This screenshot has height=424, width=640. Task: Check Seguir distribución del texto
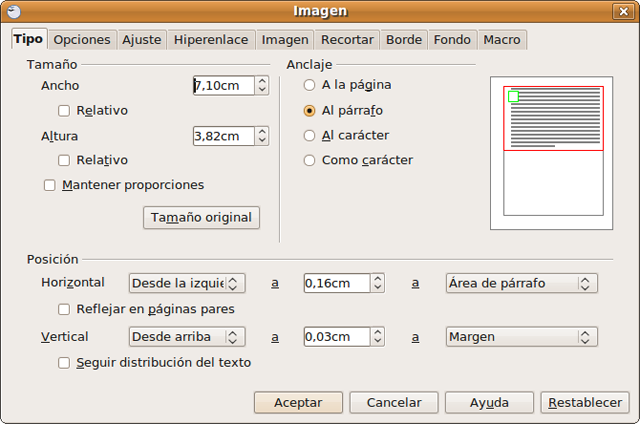[65, 363]
